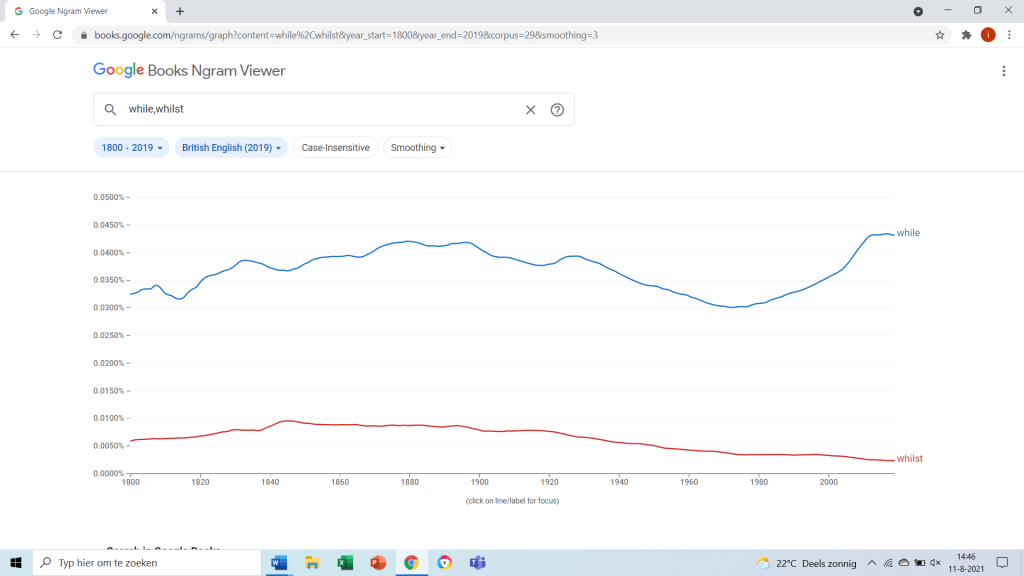
Task: Bookmark this page with the star icon
Action: click(940, 35)
